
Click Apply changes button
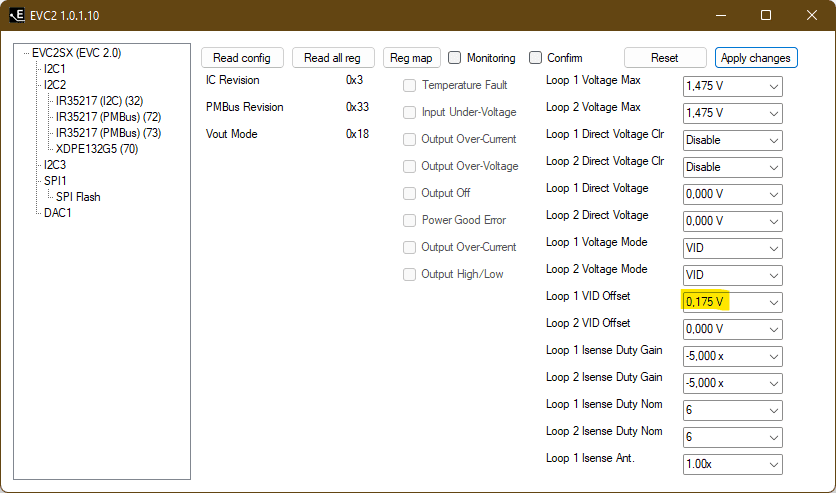click(x=755, y=58)
